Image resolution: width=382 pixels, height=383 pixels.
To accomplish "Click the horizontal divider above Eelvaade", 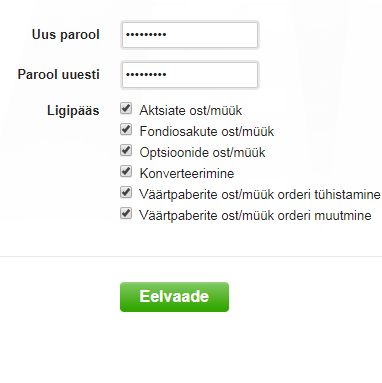I will pos(191,257).
